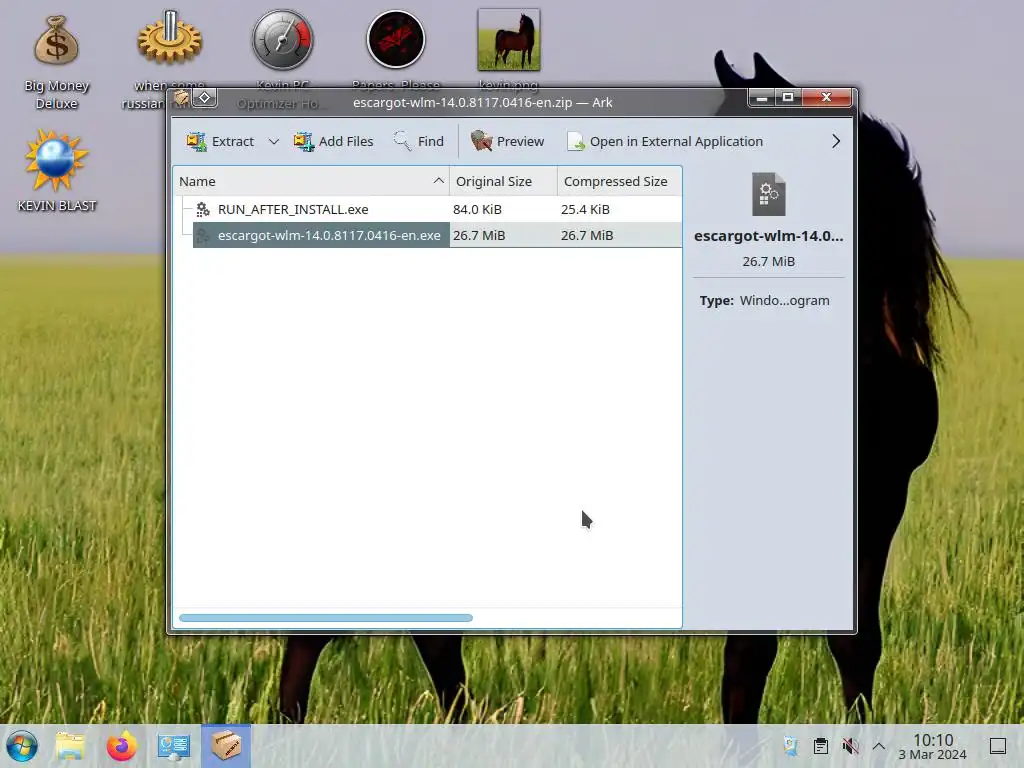The height and width of the screenshot is (768, 1024).
Task: Expand the toolbar overflow chevron
Action: pos(836,141)
